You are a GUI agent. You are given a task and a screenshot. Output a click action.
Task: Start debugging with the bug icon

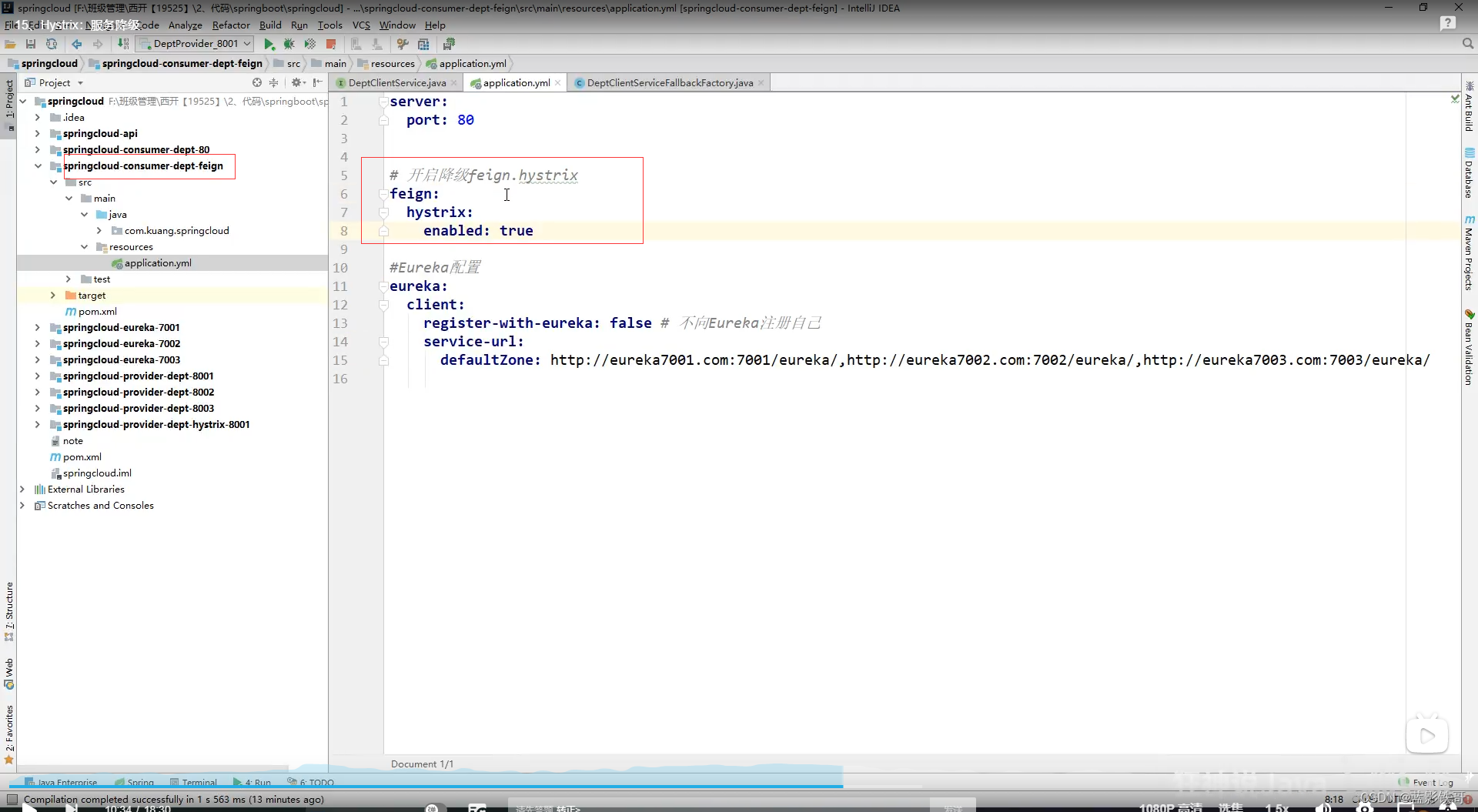click(x=289, y=44)
